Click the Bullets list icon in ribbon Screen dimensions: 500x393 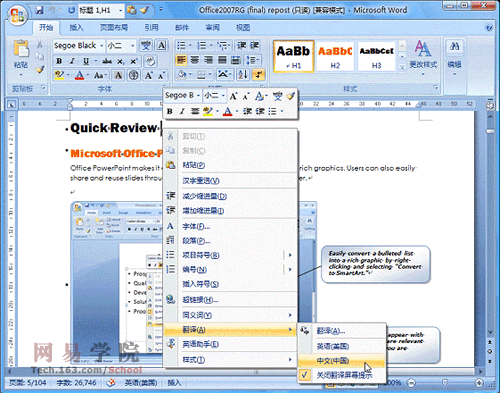[181, 45]
